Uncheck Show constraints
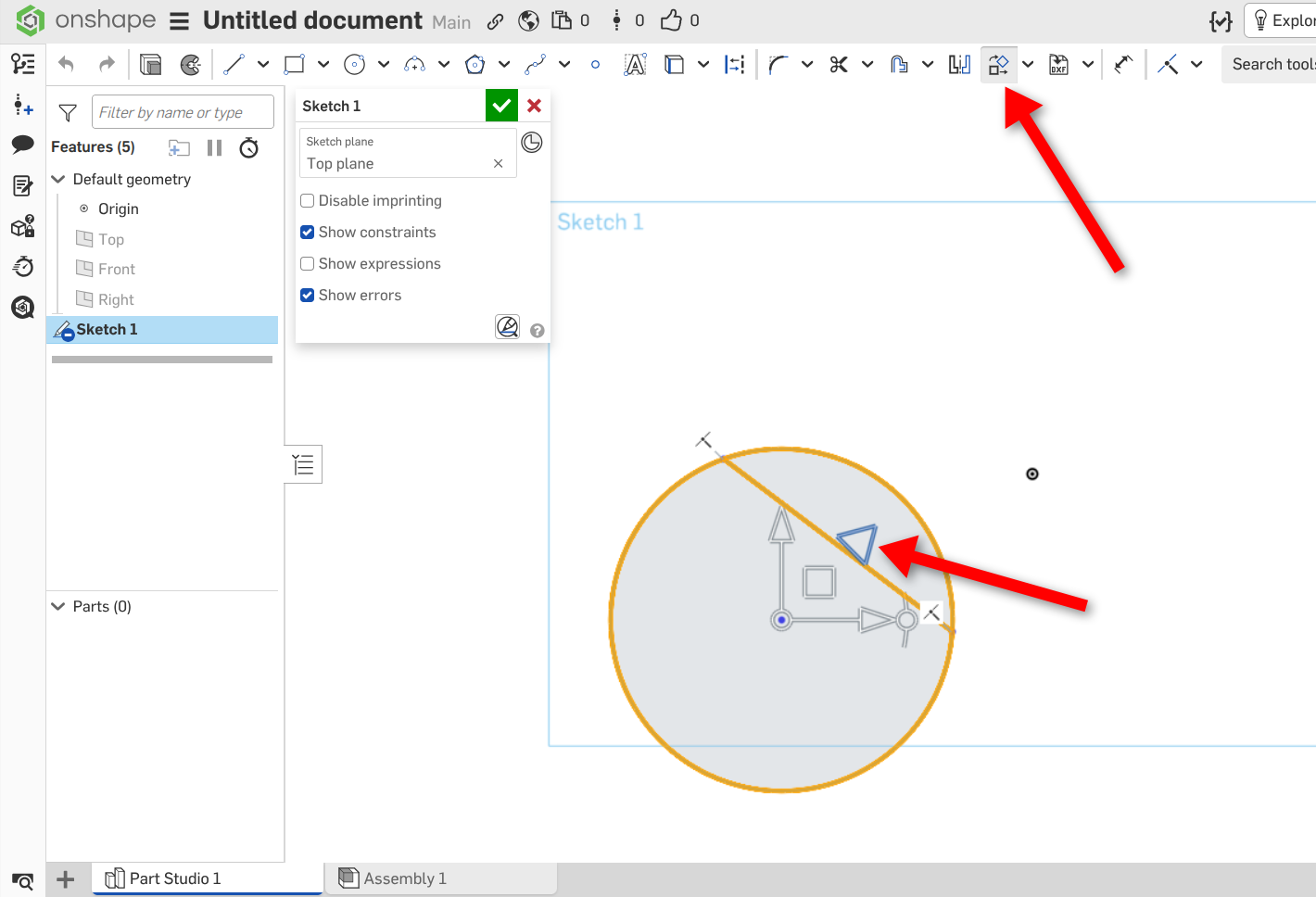Screen dimensions: 1316x897 [308, 232]
